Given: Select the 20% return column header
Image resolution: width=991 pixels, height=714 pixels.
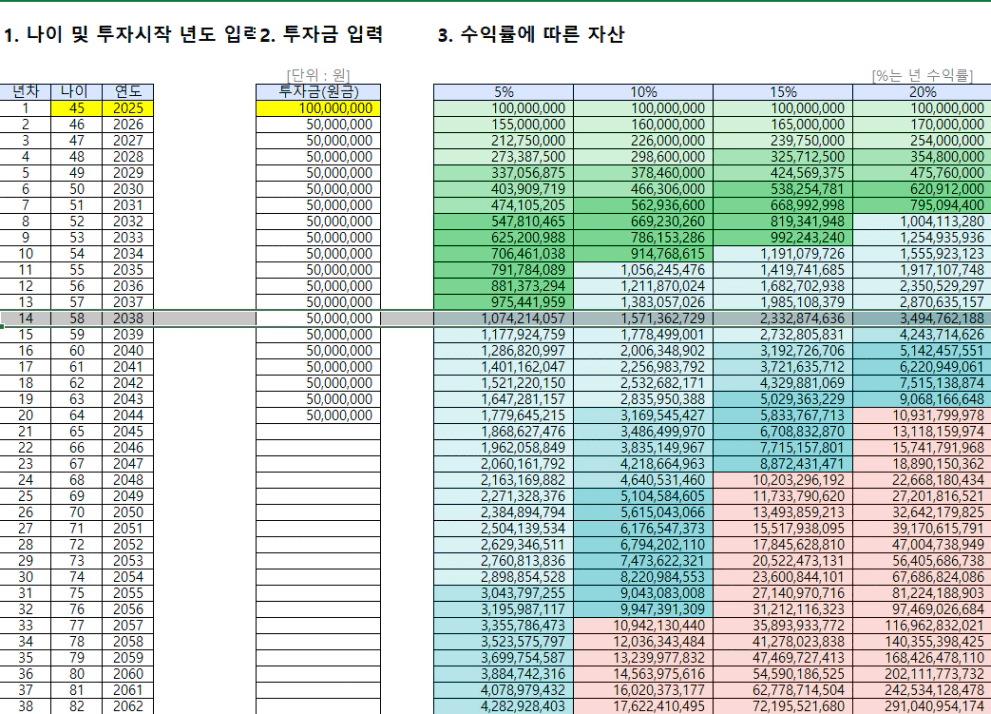Looking at the screenshot, I should [x=922, y=92].
